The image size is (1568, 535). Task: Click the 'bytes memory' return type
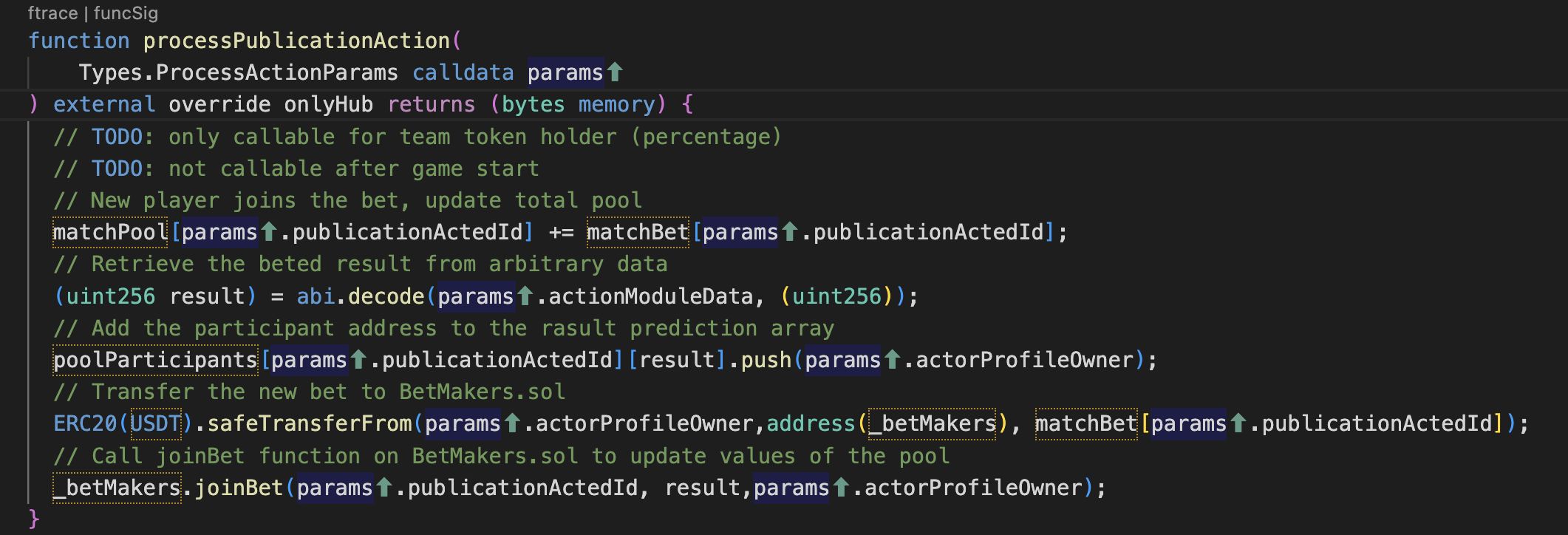579,104
